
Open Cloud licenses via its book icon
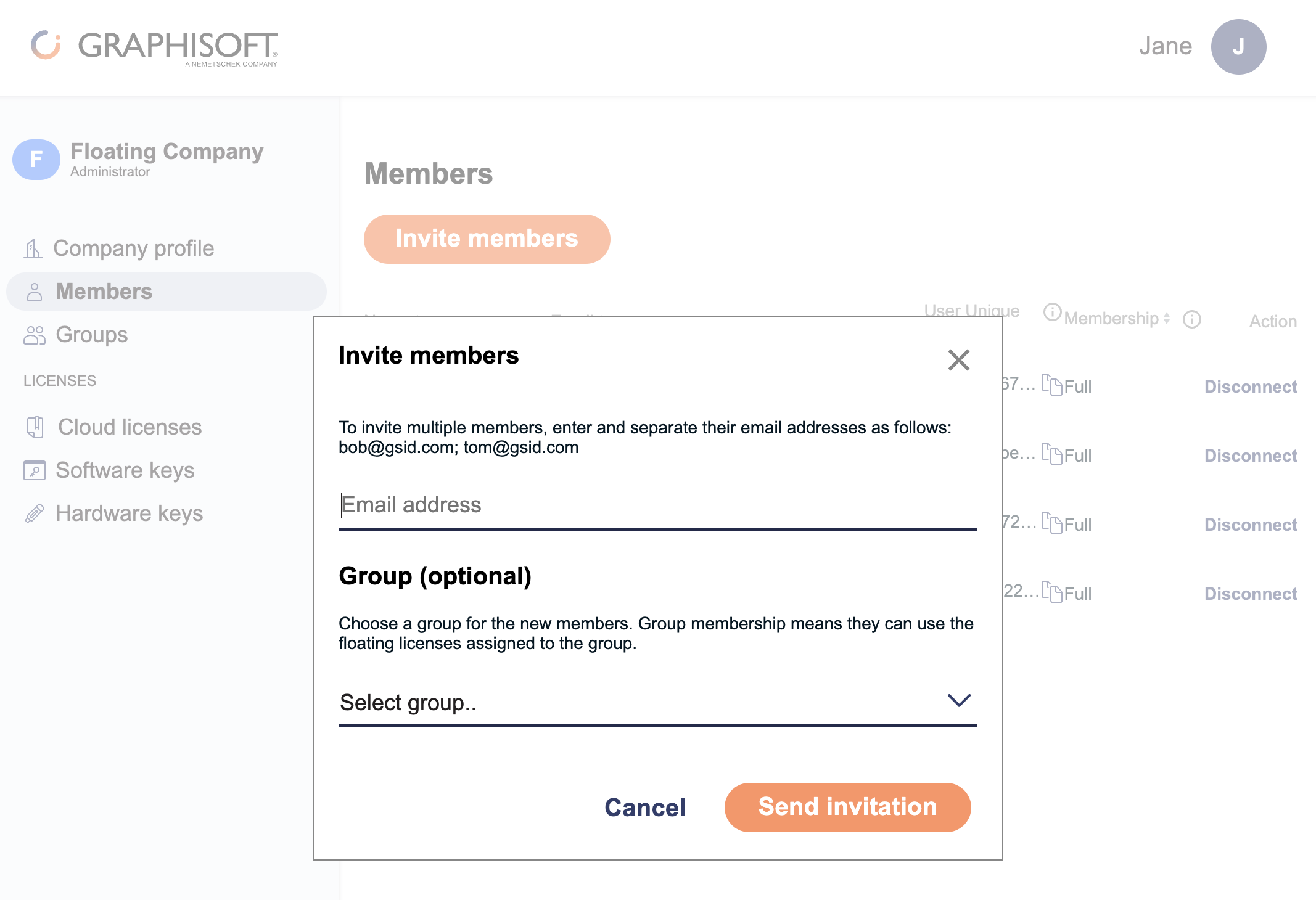[36, 427]
